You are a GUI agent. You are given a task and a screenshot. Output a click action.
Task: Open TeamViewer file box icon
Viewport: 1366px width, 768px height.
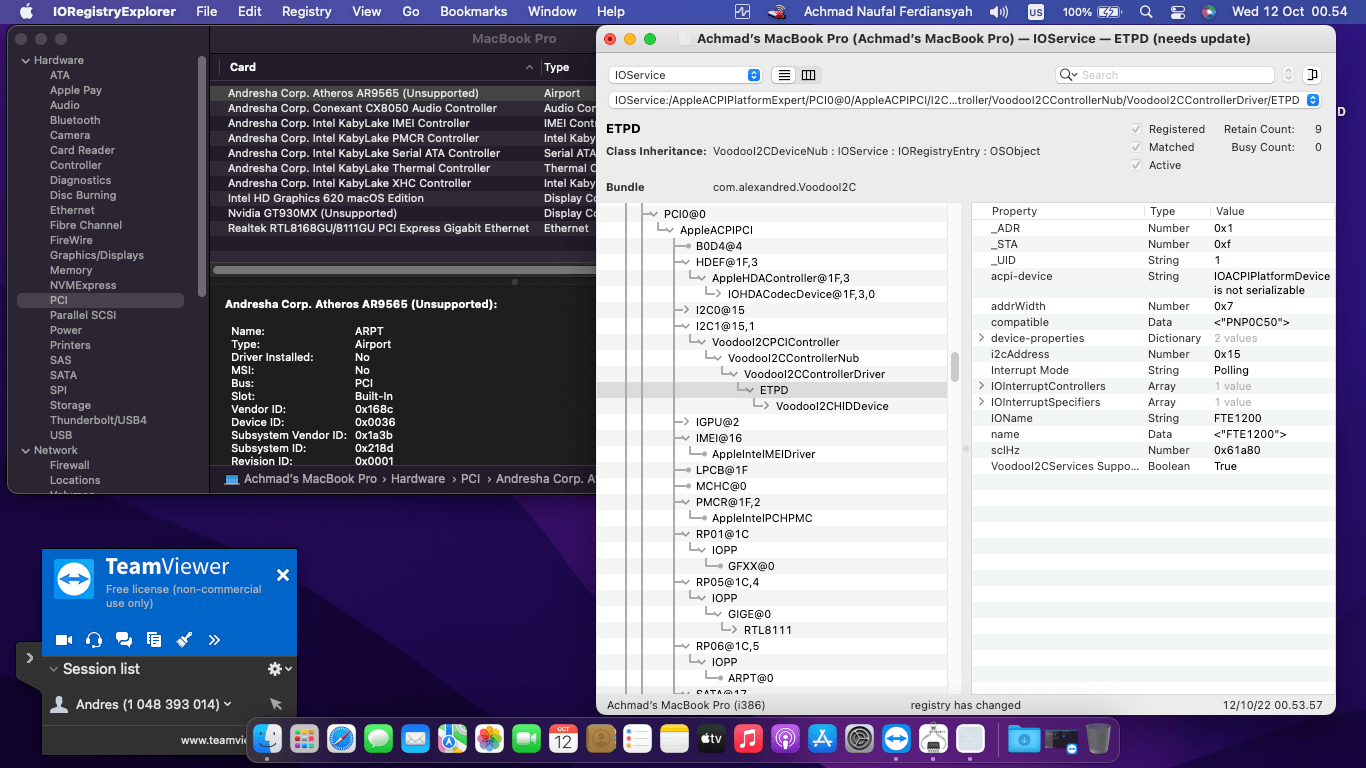[x=154, y=640]
